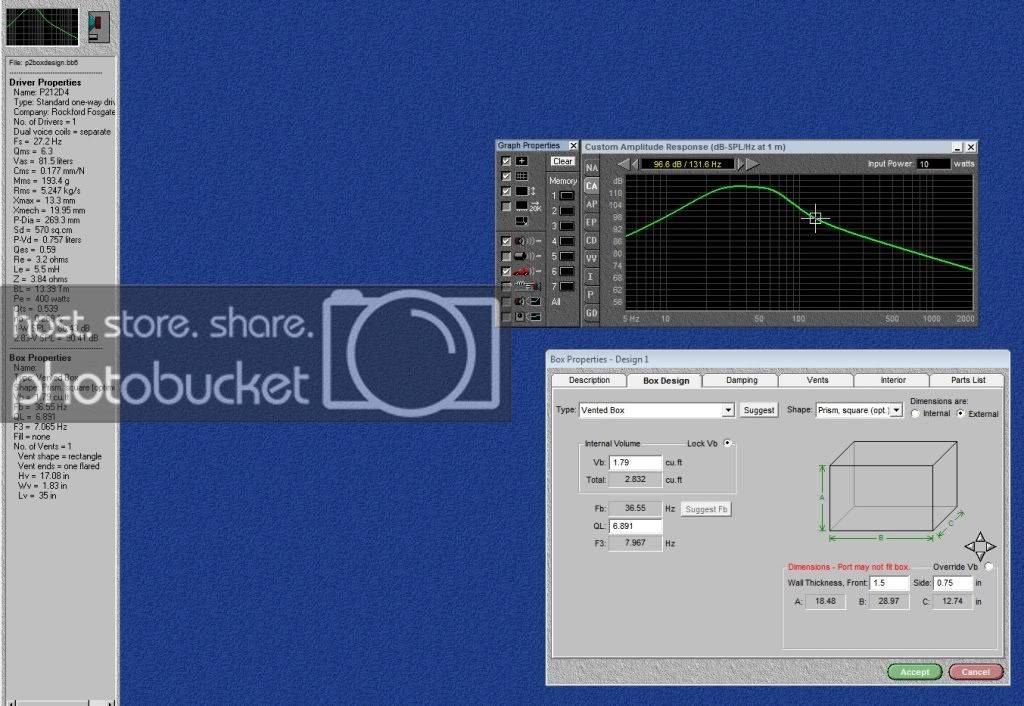Image resolution: width=1024 pixels, height=706 pixels.
Task: Toggle the grid display checkbox
Action: pyautogui.click(x=506, y=176)
